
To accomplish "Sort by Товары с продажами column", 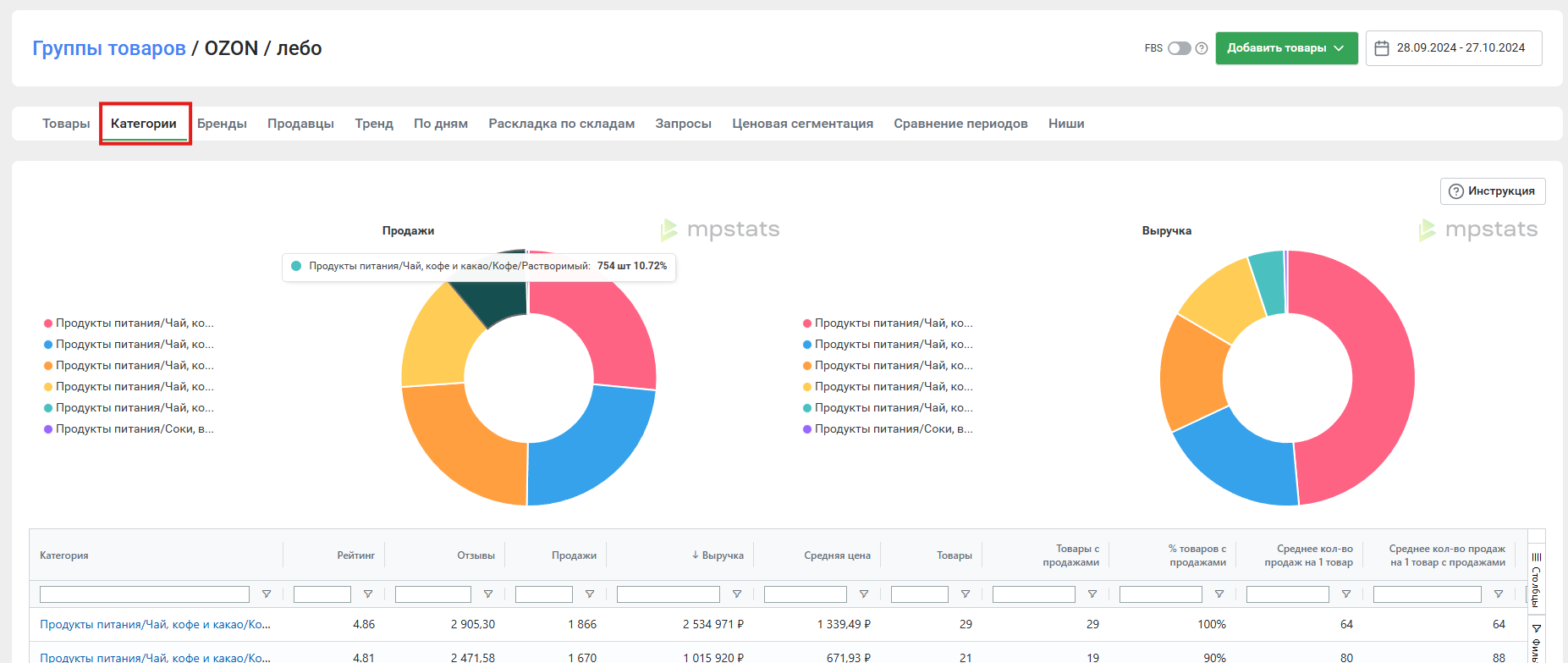I will point(1070,555).
